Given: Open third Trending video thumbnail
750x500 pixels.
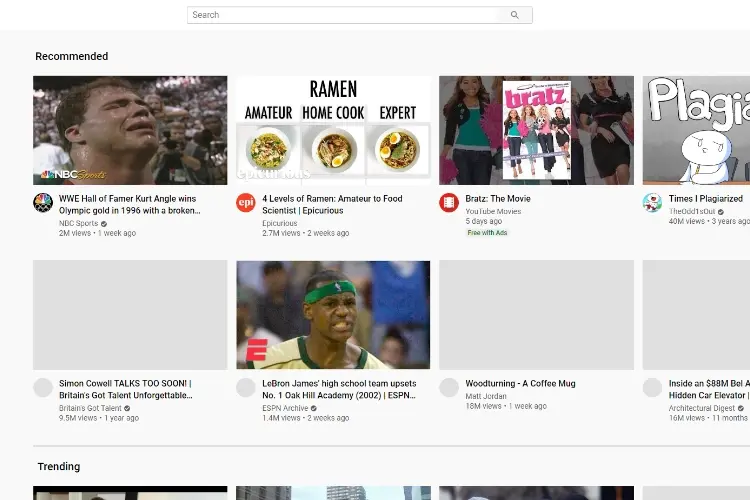Looking at the screenshot, I should tap(537, 493).
